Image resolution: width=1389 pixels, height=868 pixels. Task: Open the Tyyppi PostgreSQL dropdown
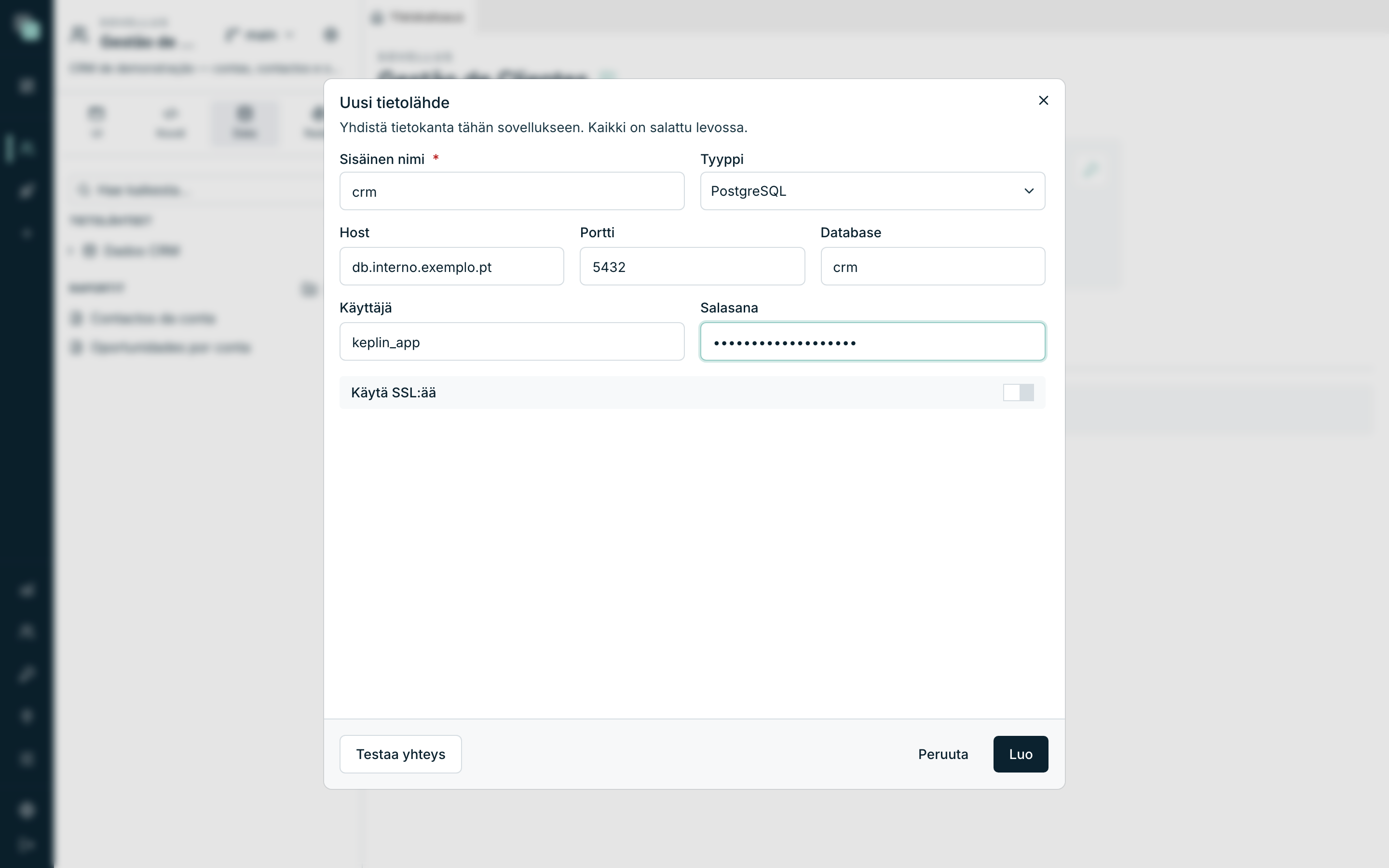click(872, 191)
